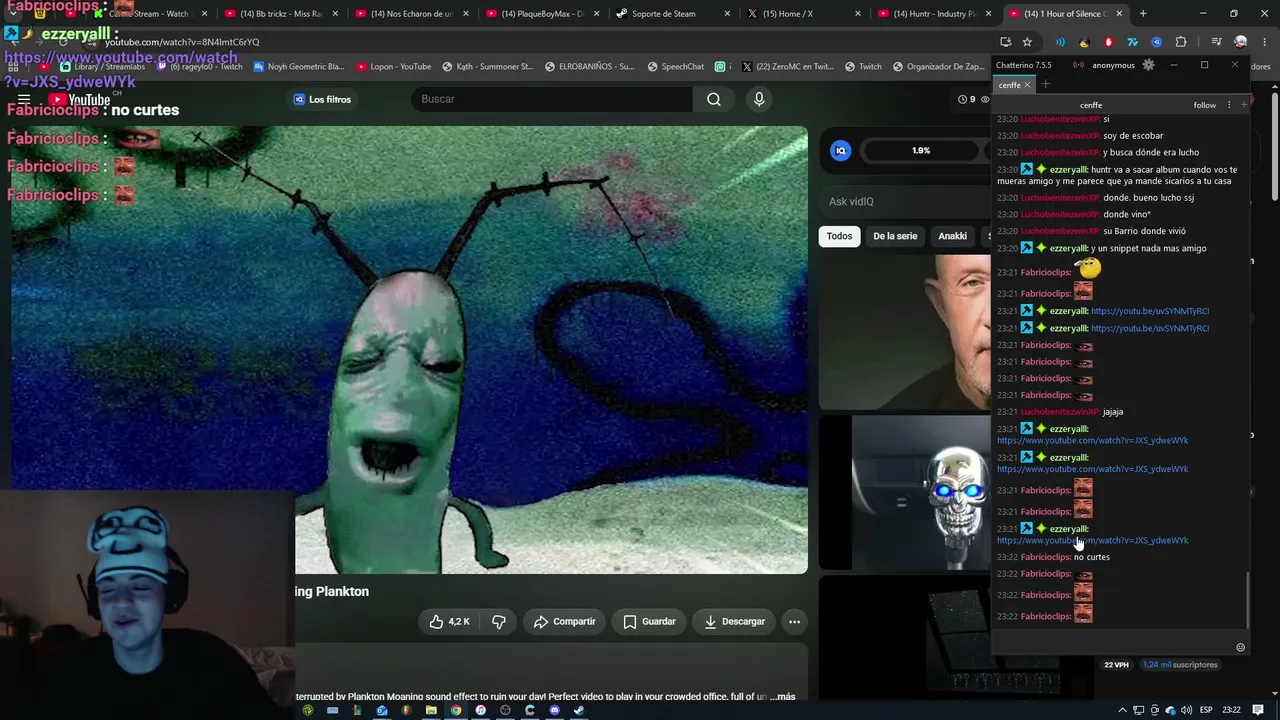Open the Noyh Geometric Bla bookmark
The image size is (1280, 720).
pos(298,67)
